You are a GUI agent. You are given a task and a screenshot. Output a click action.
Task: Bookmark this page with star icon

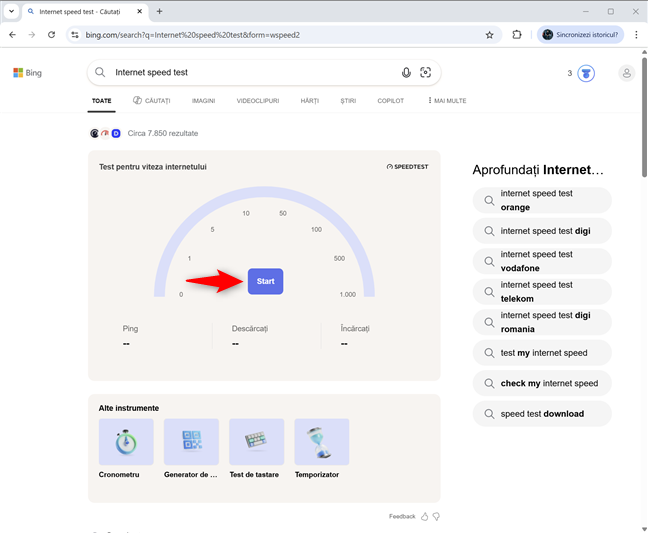click(x=489, y=34)
